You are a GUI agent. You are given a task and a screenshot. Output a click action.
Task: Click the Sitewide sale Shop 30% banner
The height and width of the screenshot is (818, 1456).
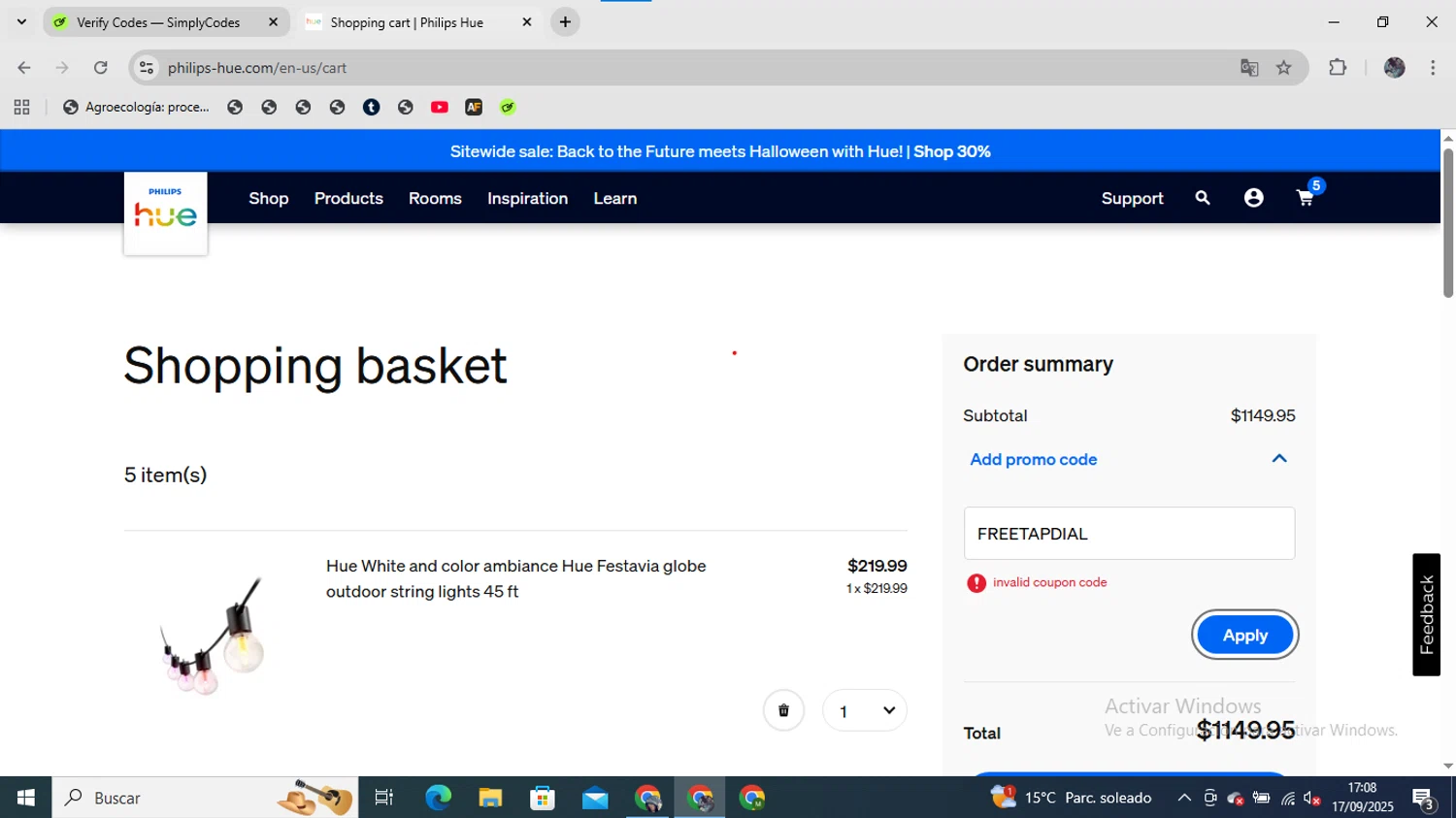(720, 151)
